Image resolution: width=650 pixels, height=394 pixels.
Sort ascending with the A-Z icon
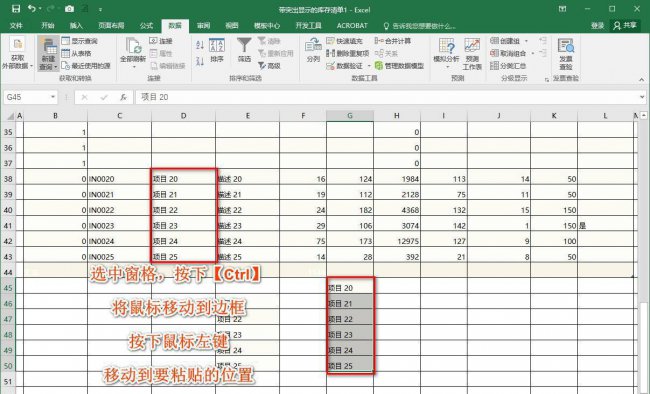(x=200, y=45)
